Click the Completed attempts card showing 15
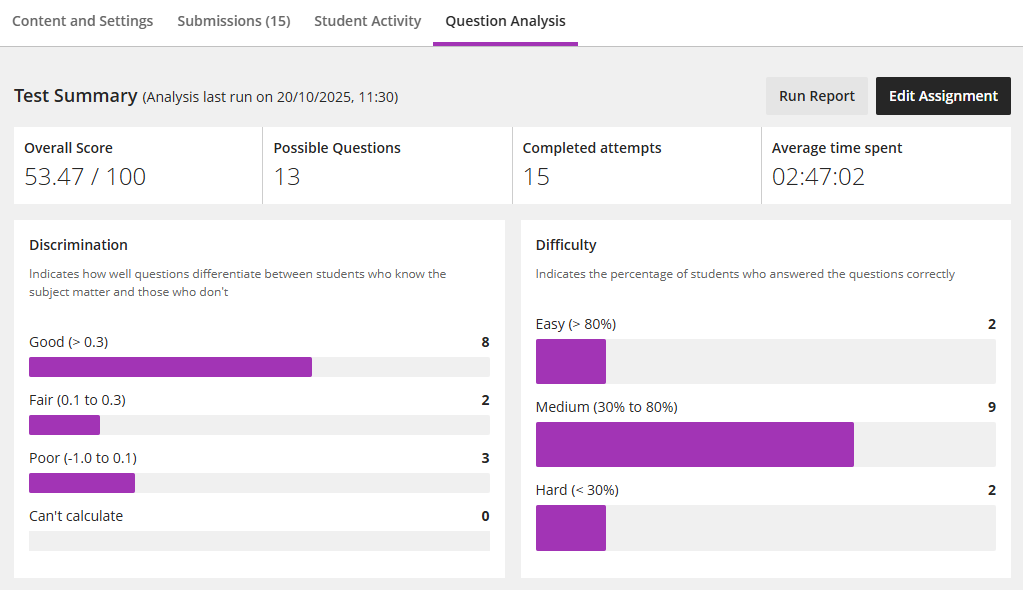1023x590 pixels. pyautogui.click(x=636, y=165)
